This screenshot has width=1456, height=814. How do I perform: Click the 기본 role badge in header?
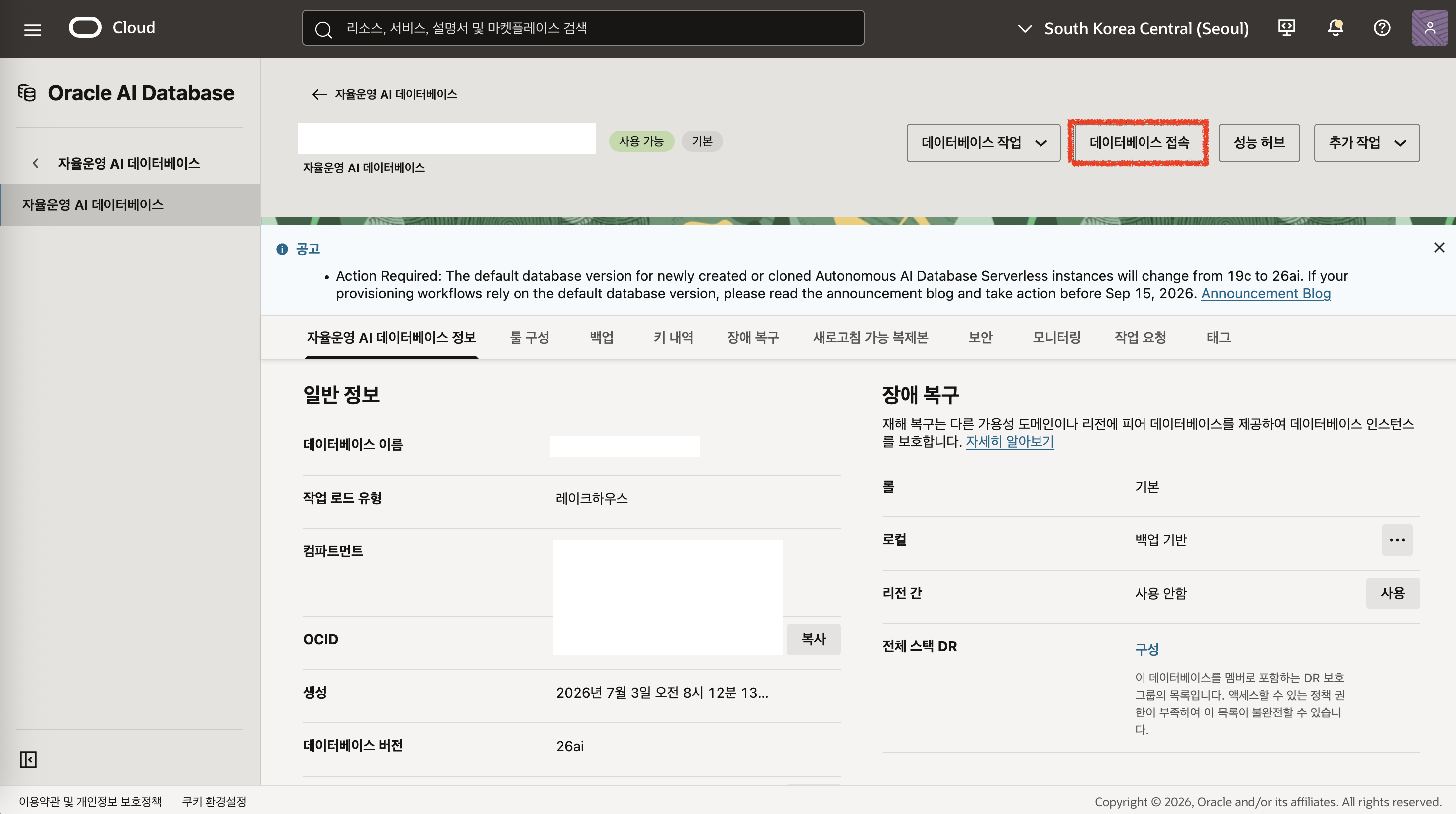point(702,141)
